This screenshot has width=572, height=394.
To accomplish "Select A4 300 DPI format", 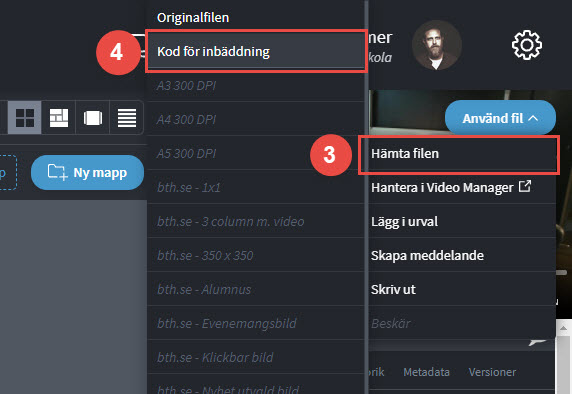I will [256, 119].
